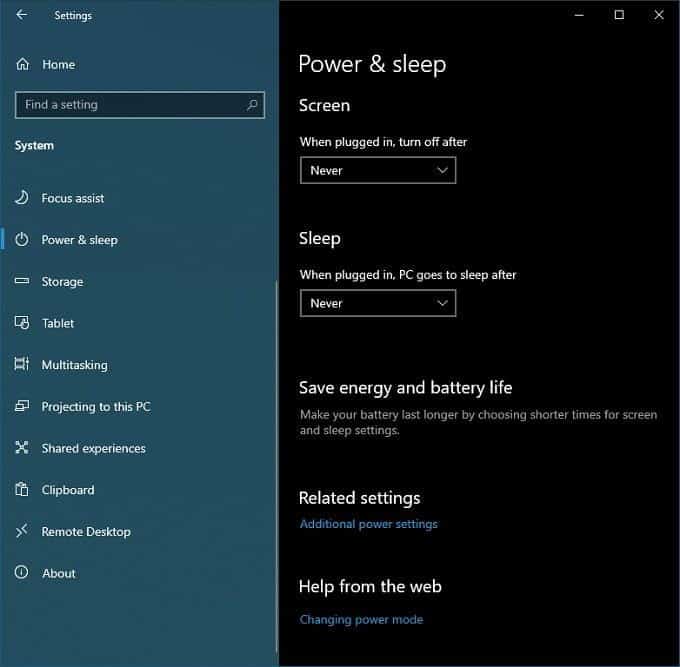This screenshot has width=680, height=667.
Task: Click the Storage drive icon
Action: pos(22,281)
